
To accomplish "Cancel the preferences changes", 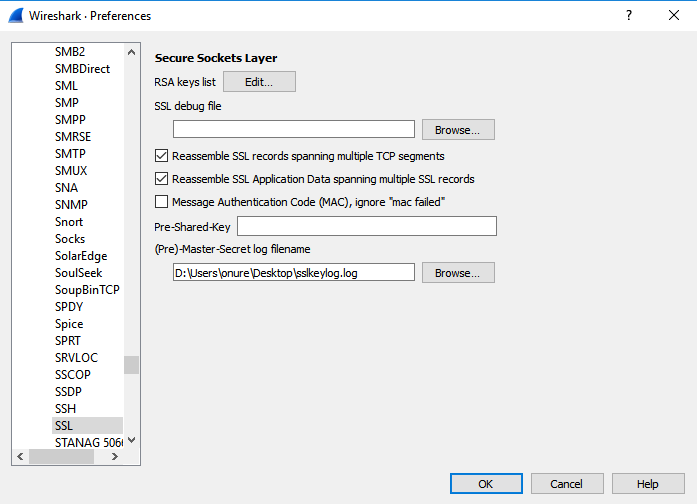I will 567,484.
